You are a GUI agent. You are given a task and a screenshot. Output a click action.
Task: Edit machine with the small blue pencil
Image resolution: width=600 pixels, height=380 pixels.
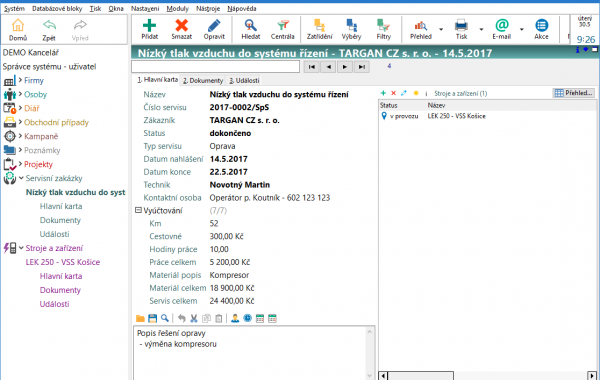(x=404, y=93)
